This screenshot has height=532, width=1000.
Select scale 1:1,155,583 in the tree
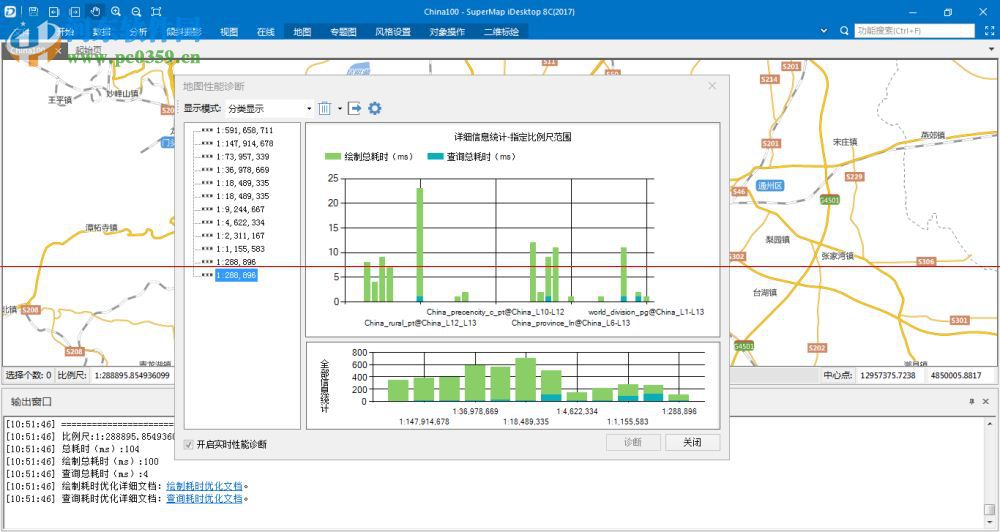click(x=240, y=249)
